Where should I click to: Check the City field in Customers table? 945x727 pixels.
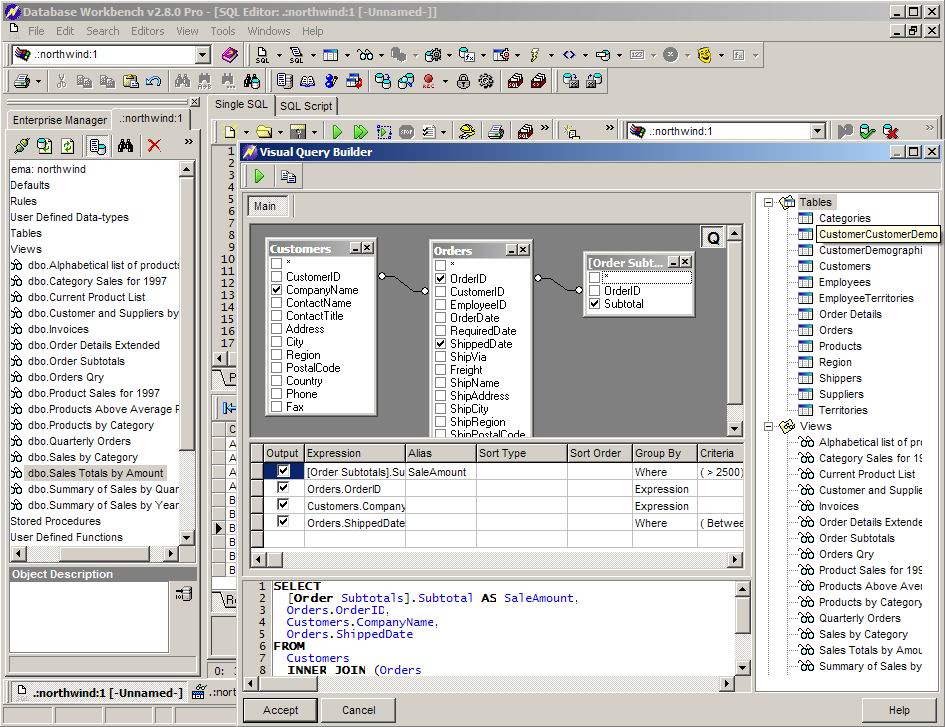[x=277, y=342]
